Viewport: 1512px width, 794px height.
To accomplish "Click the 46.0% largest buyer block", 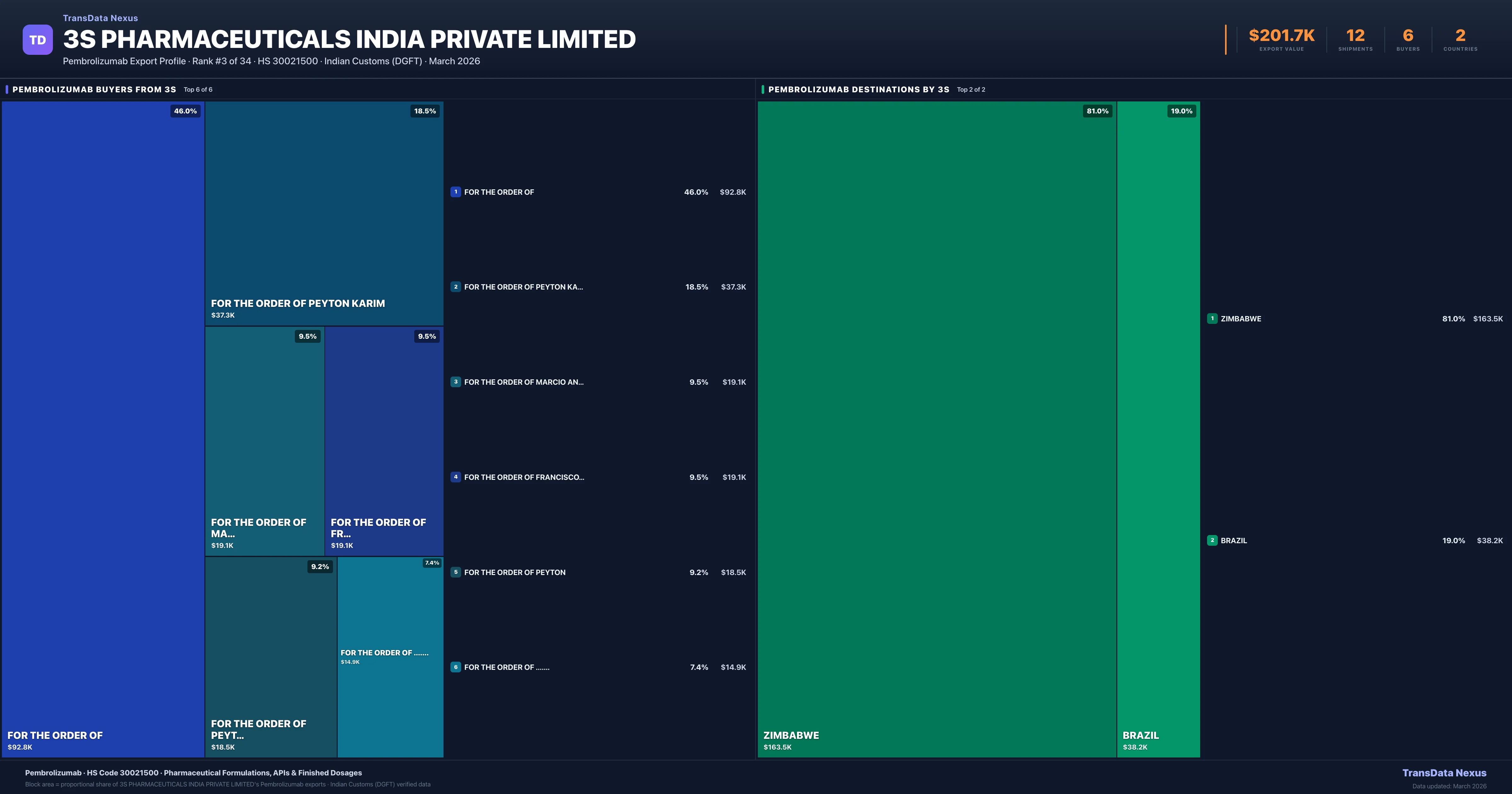I will click(x=103, y=429).
